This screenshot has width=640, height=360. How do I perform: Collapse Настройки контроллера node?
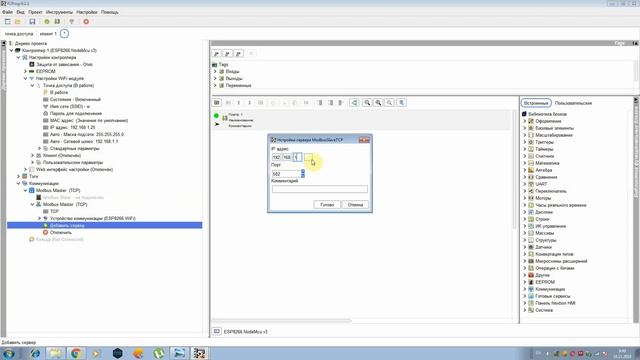click(x=18, y=58)
